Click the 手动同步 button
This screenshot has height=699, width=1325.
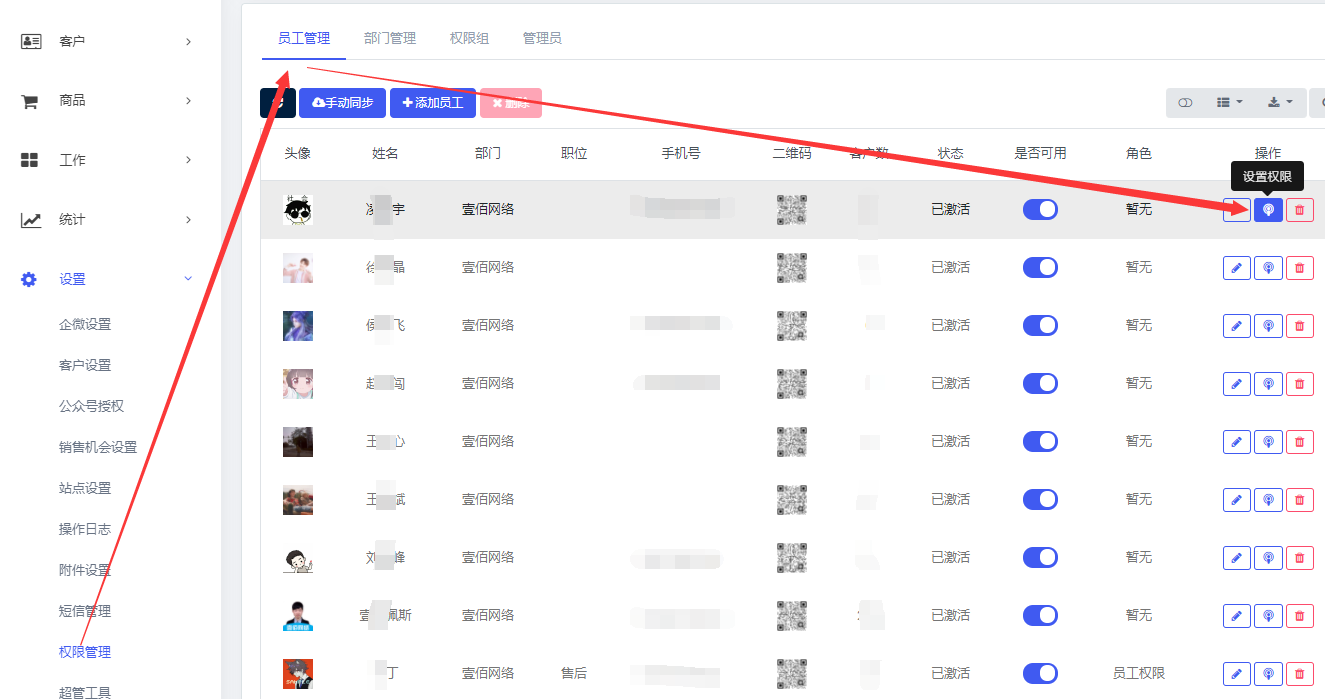[343, 103]
